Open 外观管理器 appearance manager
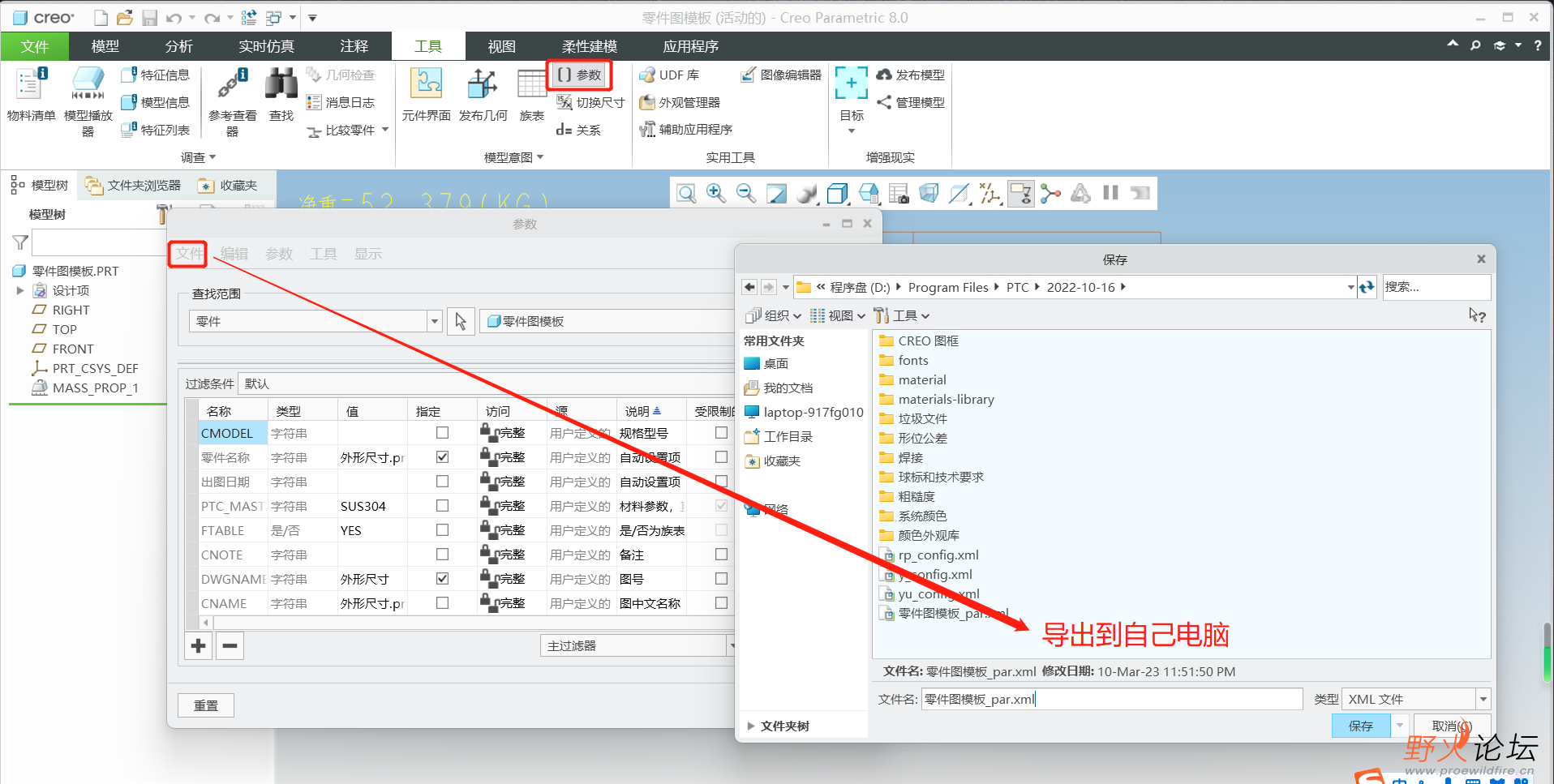This screenshot has width=1554, height=784. pos(680,102)
